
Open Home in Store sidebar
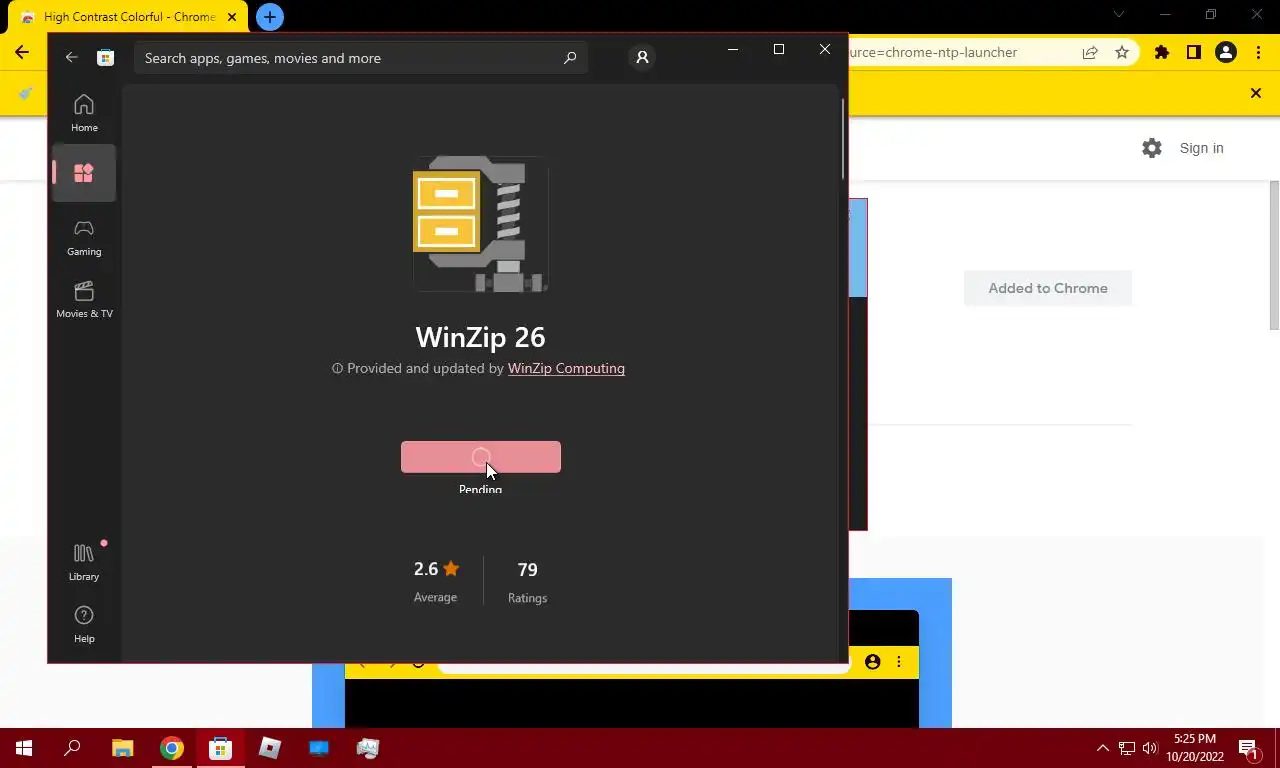(84, 113)
